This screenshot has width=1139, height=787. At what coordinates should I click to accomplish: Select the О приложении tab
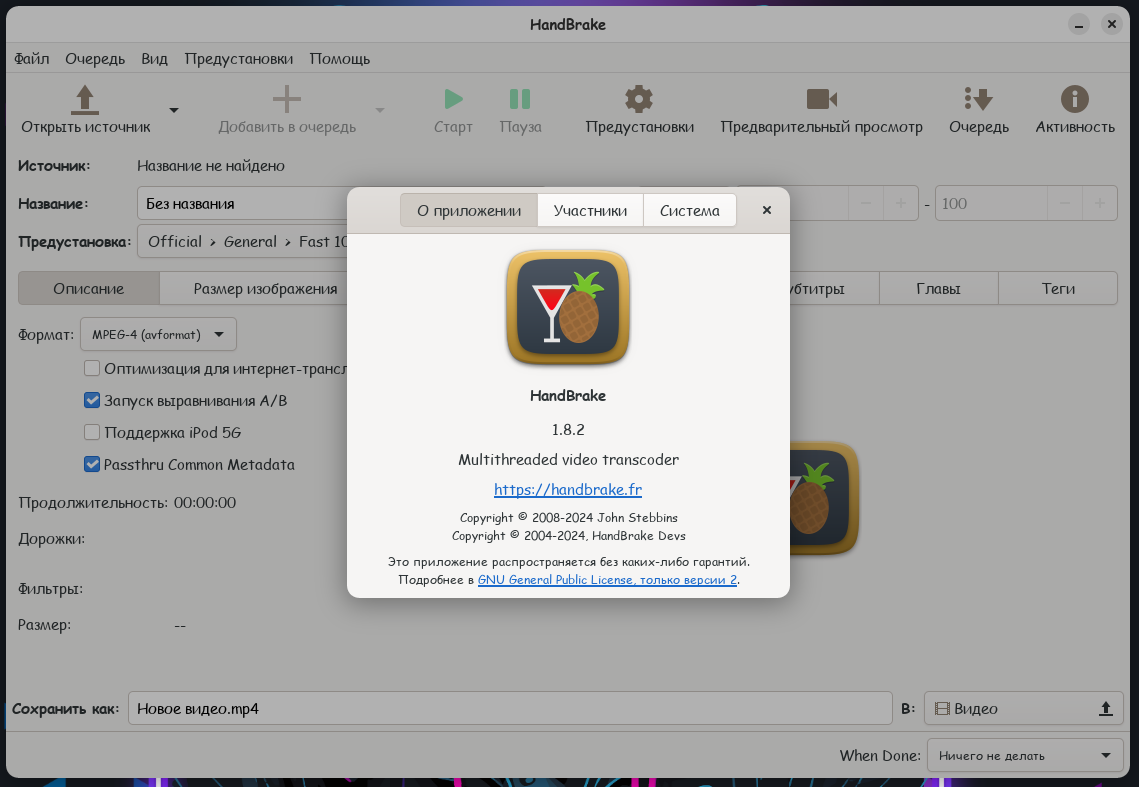point(469,210)
